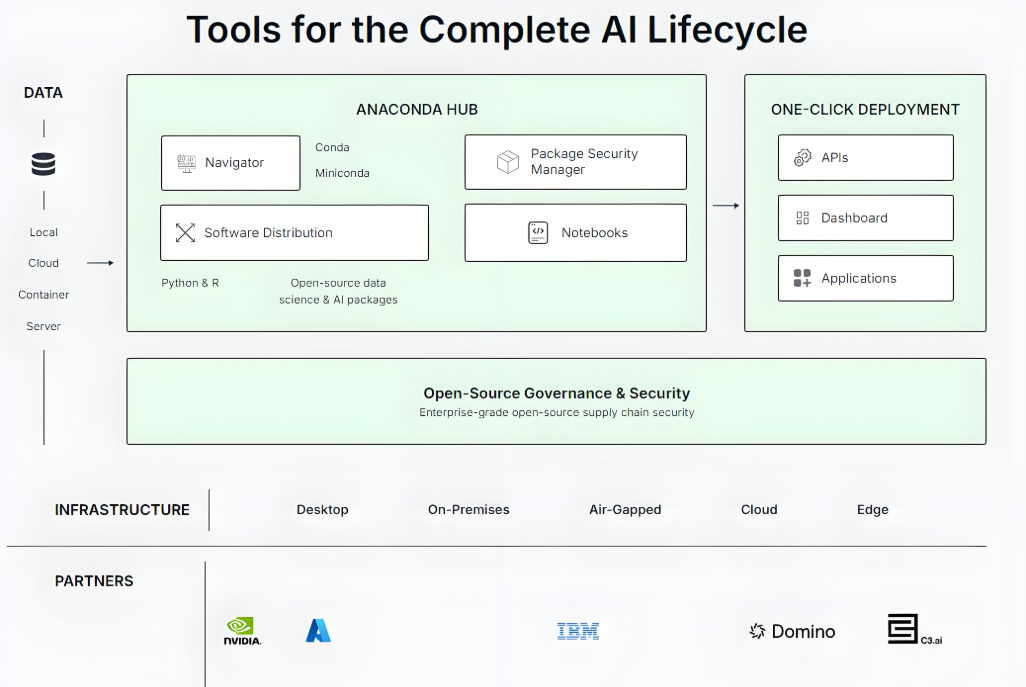1026x687 pixels.
Task: Click the Python & R label
Action: 190,283
